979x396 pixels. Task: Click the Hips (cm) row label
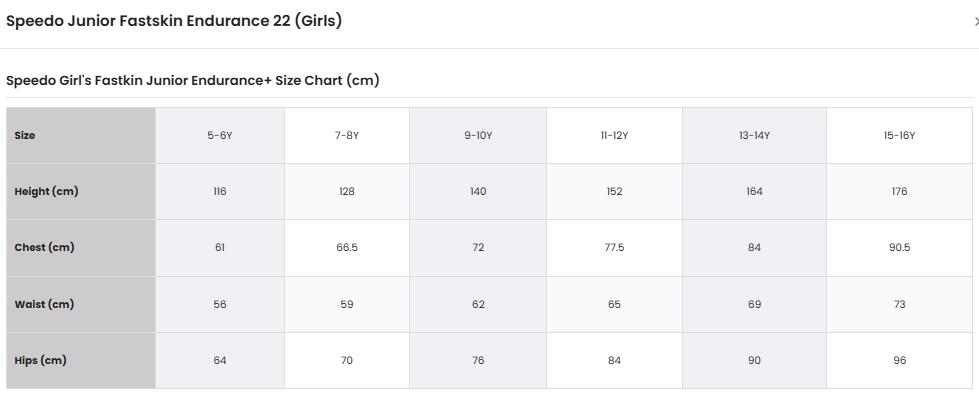click(x=40, y=360)
